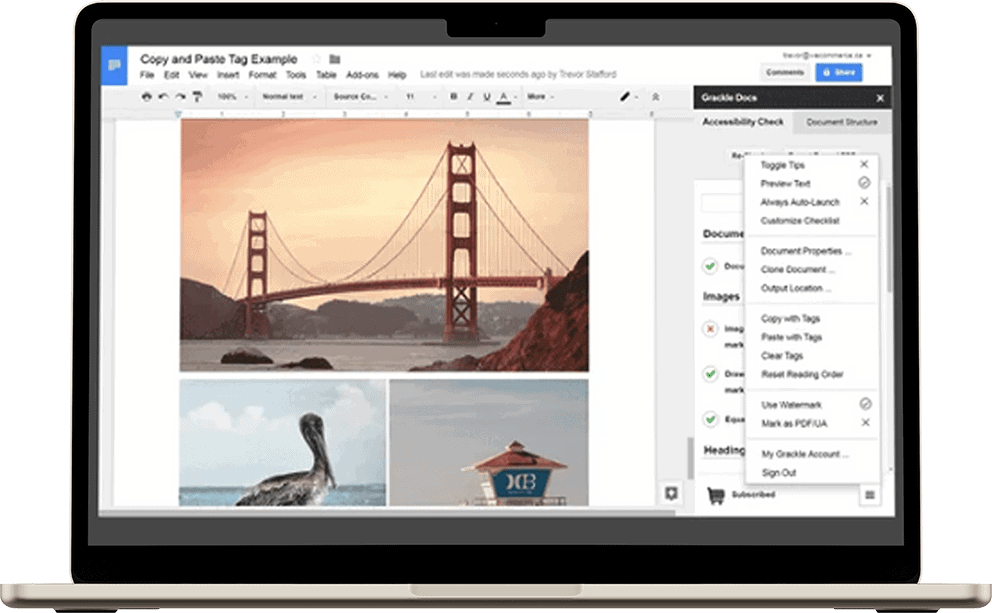The width and height of the screenshot is (992, 613).
Task: Open the File menu
Action: point(147,75)
